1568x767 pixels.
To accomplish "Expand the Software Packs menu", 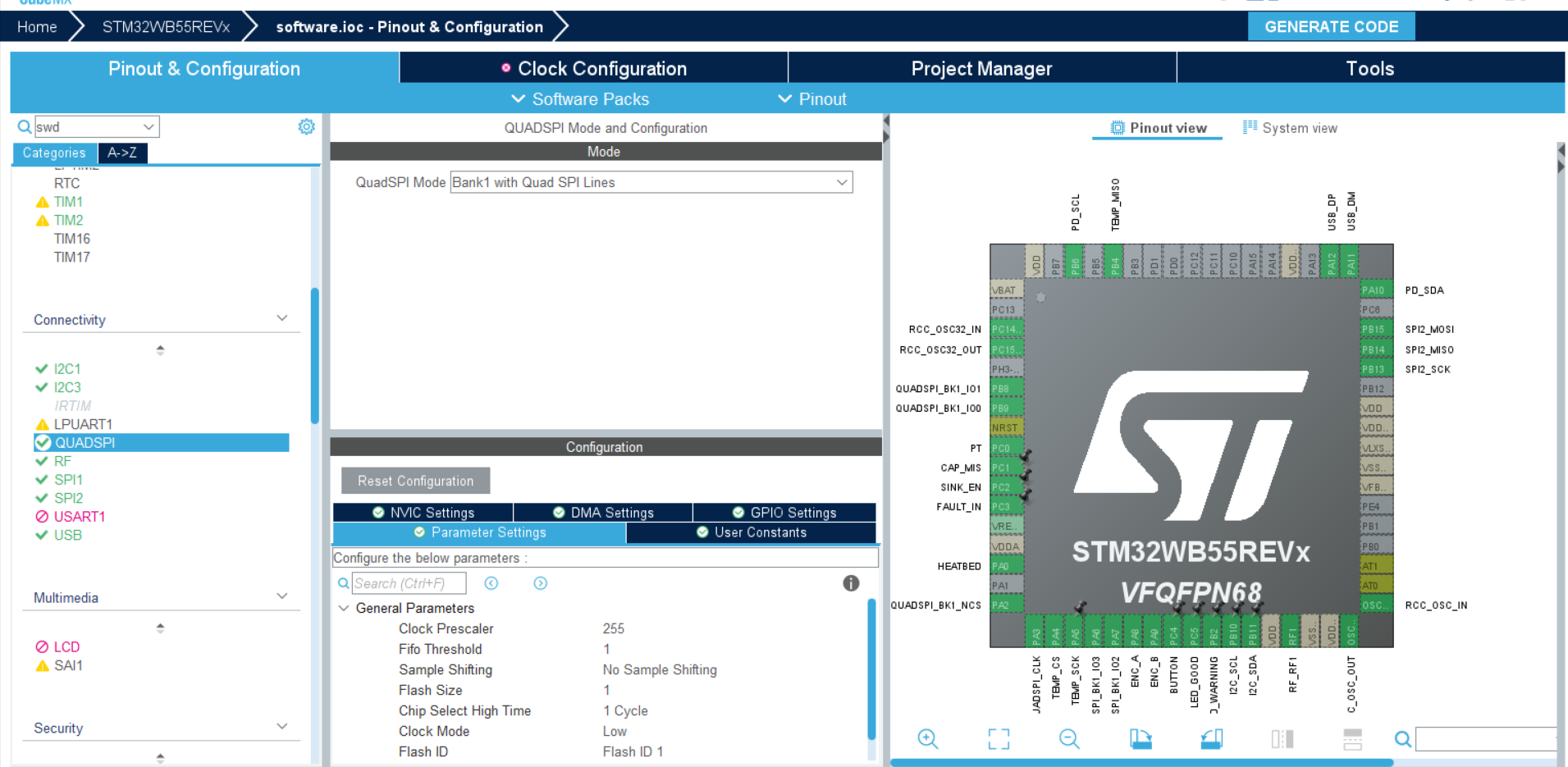I will (x=580, y=99).
